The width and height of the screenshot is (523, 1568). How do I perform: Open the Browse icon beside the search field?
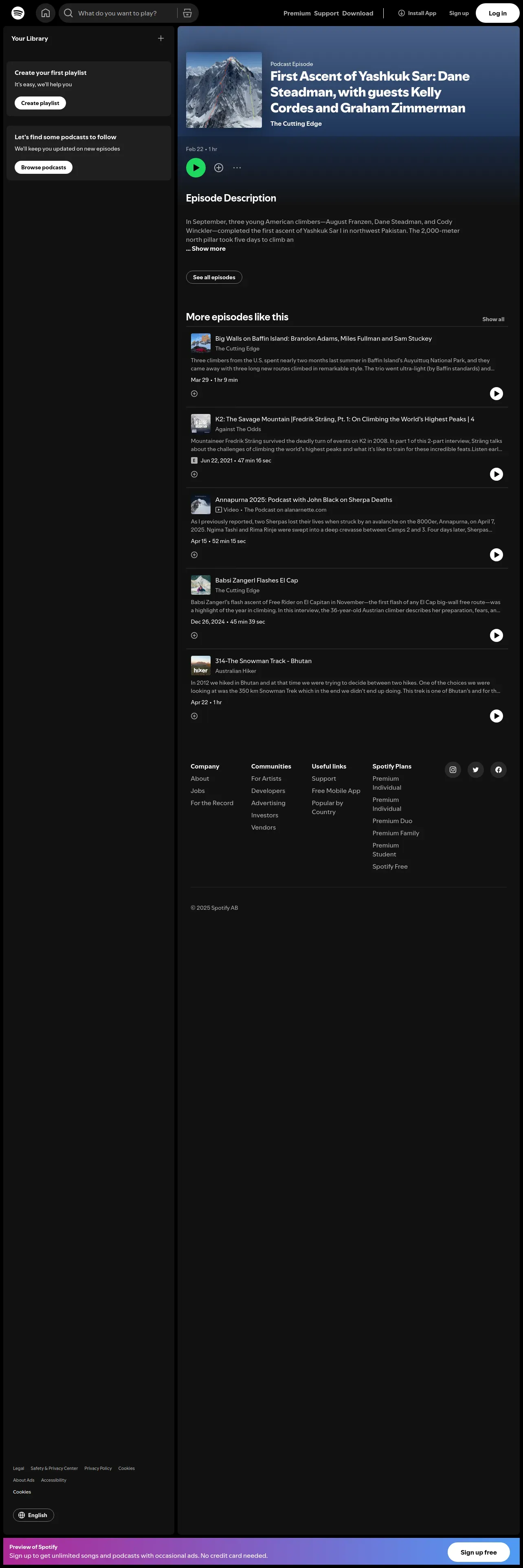click(x=187, y=13)
